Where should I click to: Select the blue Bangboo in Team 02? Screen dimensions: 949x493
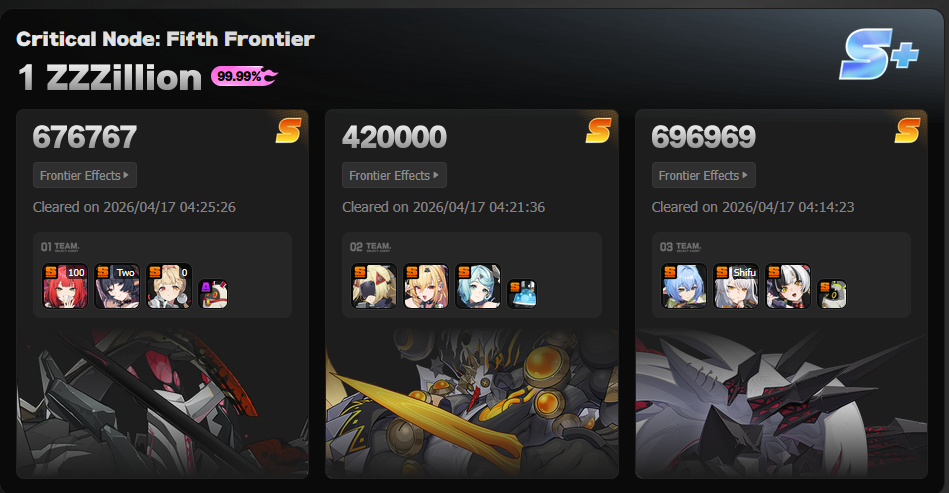click(522, 294)
